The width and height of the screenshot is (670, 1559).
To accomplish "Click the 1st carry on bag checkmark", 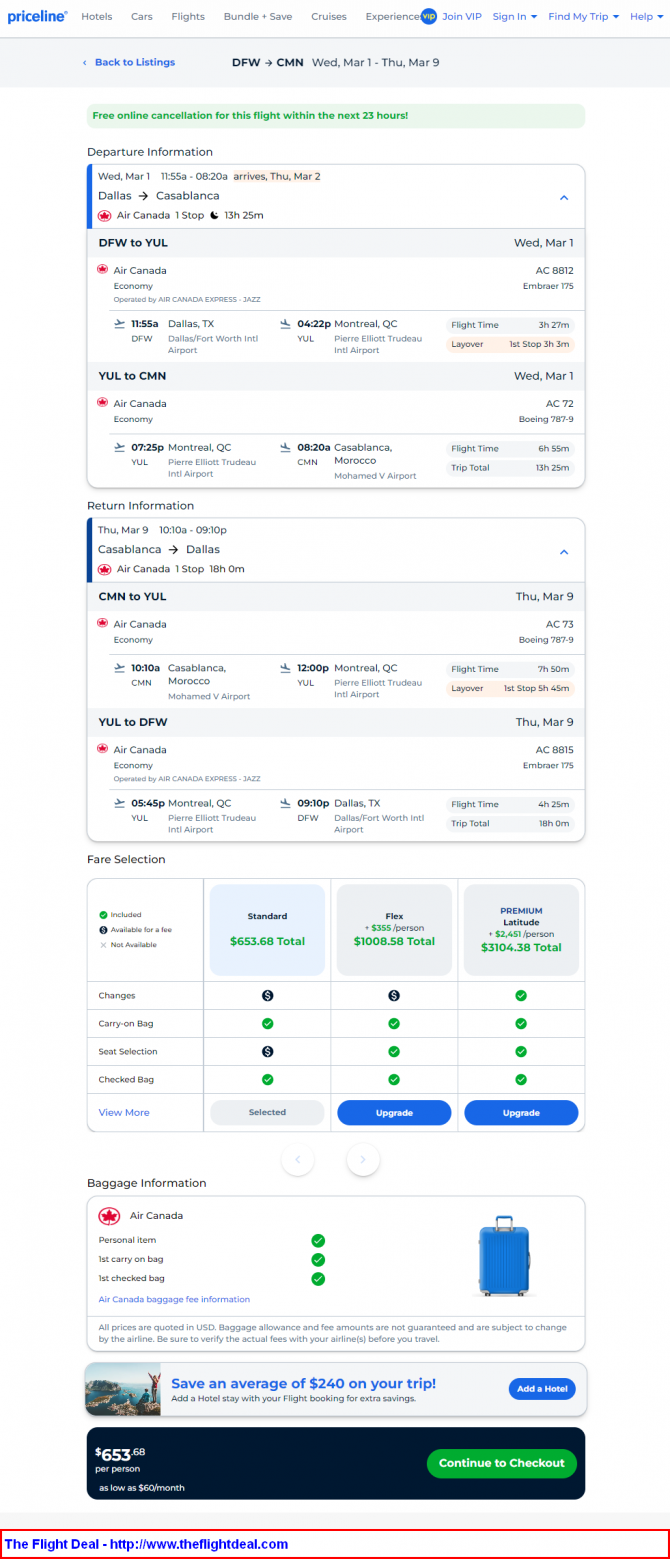I will coord(318,1260).
